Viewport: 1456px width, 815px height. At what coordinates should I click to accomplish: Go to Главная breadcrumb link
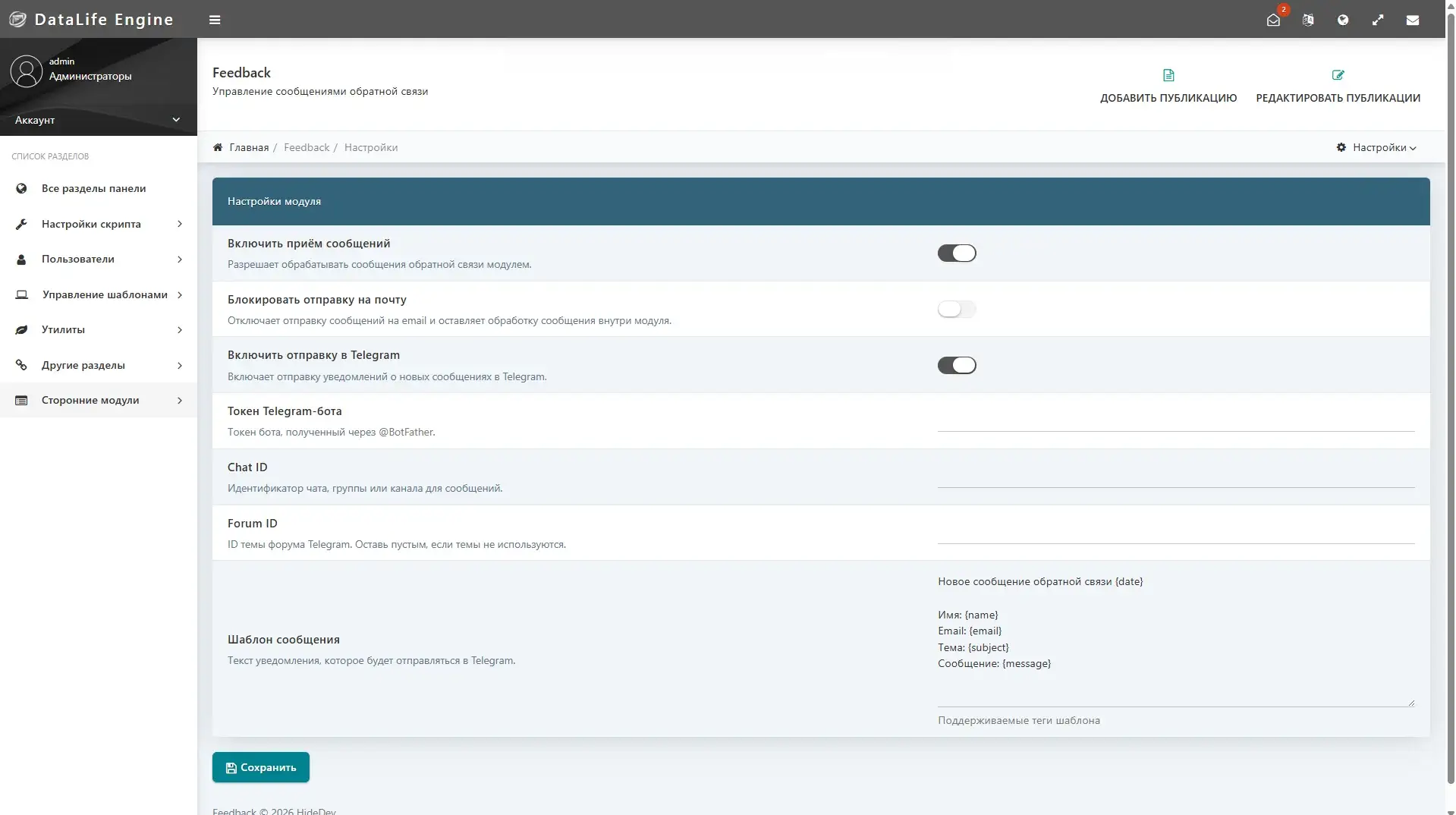click(x=249, y=147)
